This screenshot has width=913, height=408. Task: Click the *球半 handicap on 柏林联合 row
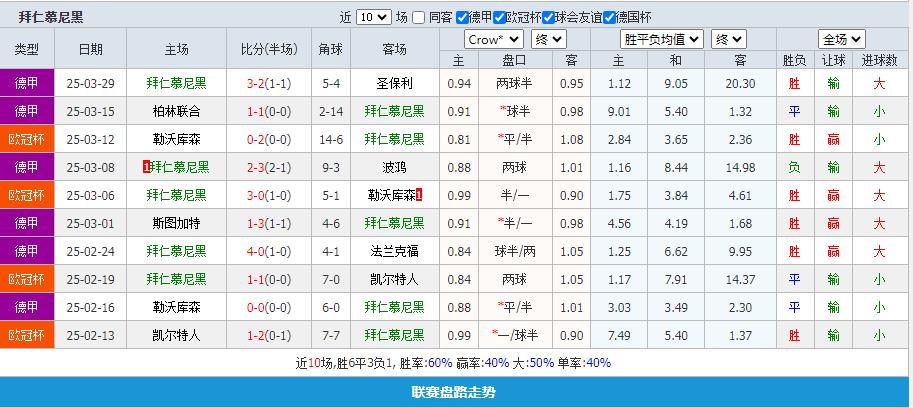[514, 111]
